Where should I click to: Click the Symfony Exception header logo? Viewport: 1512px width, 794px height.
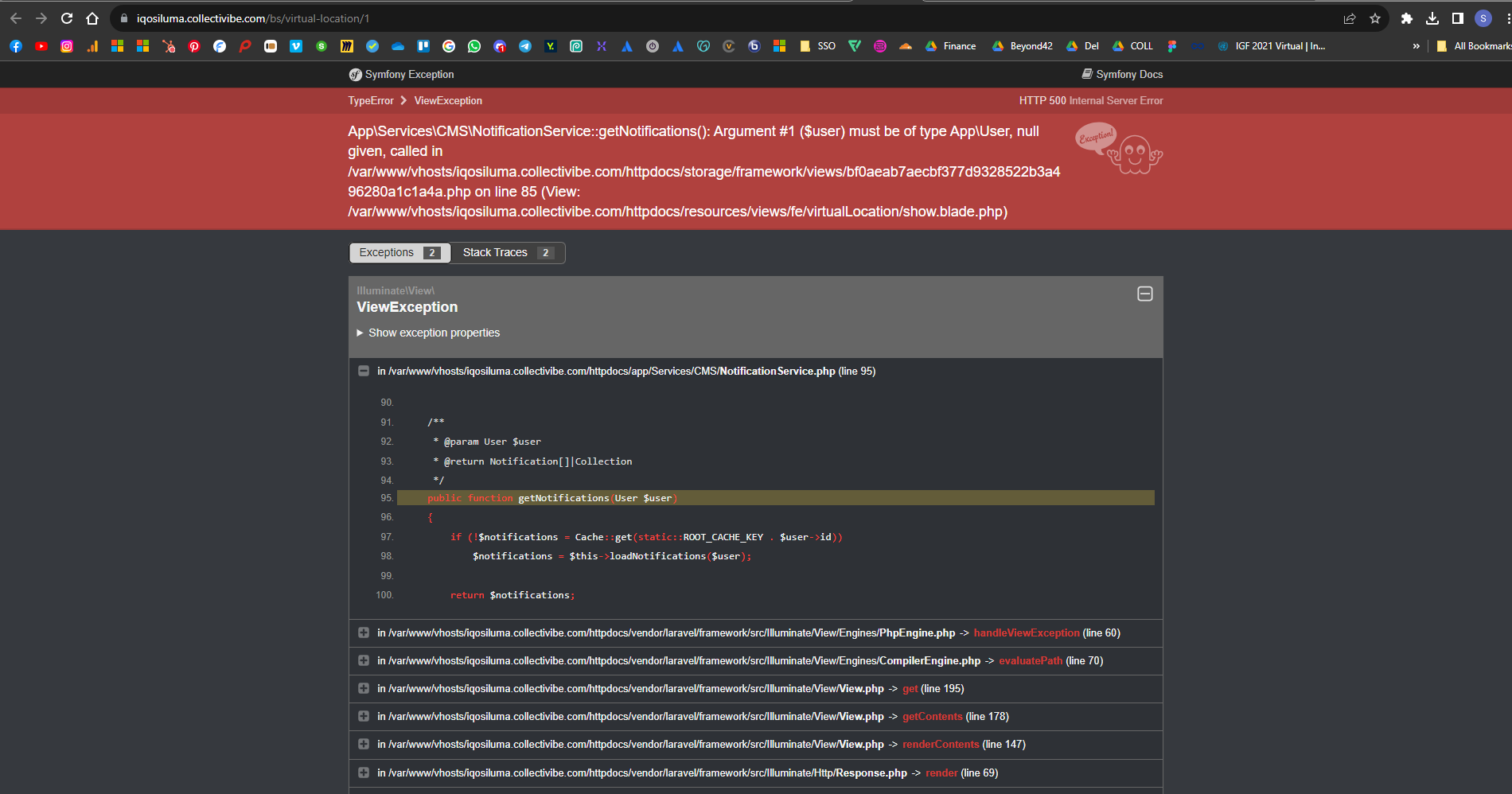[x=401, y=74]
